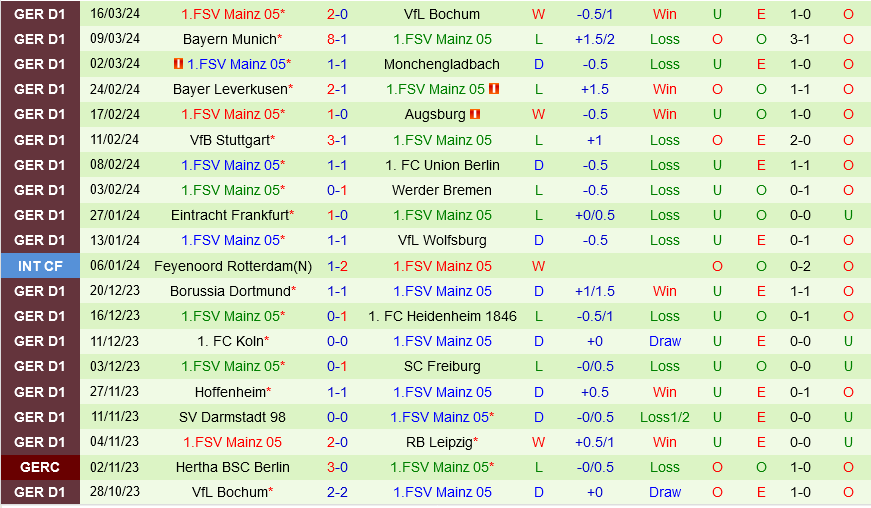
Task: Click the red card icon in the Bayer Leverkusen match row
Action: coord(494,89)
